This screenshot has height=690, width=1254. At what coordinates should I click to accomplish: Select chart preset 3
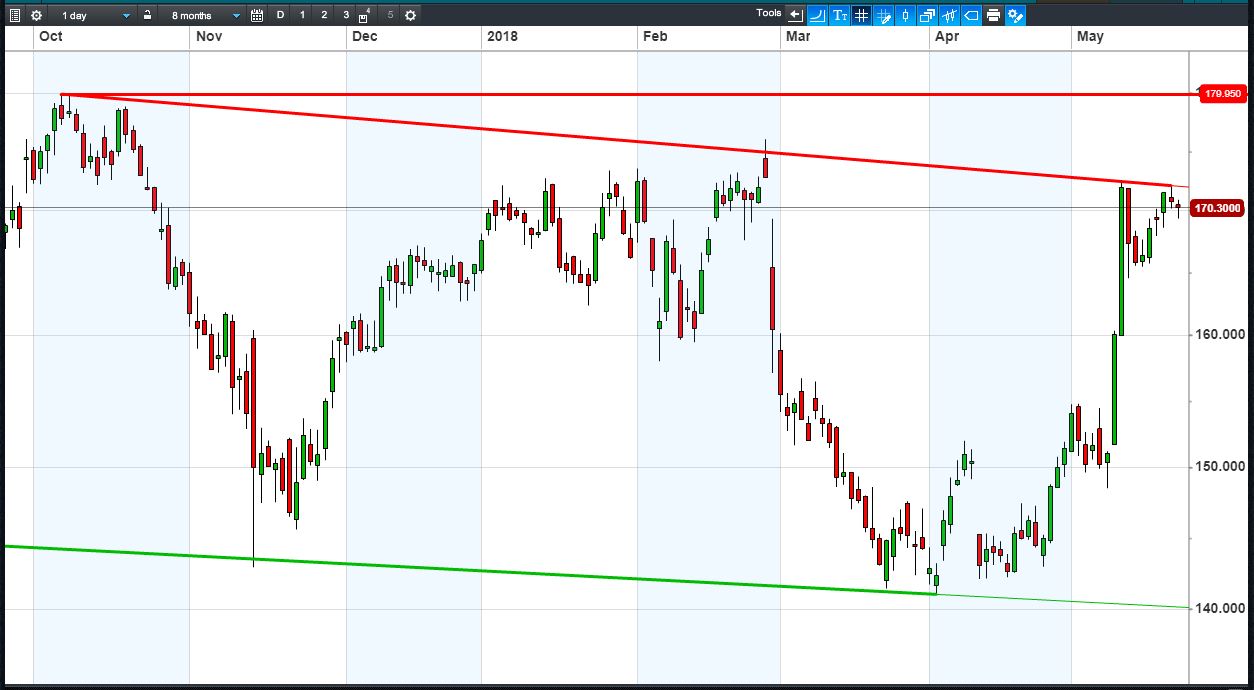click(x=346, y=15)
